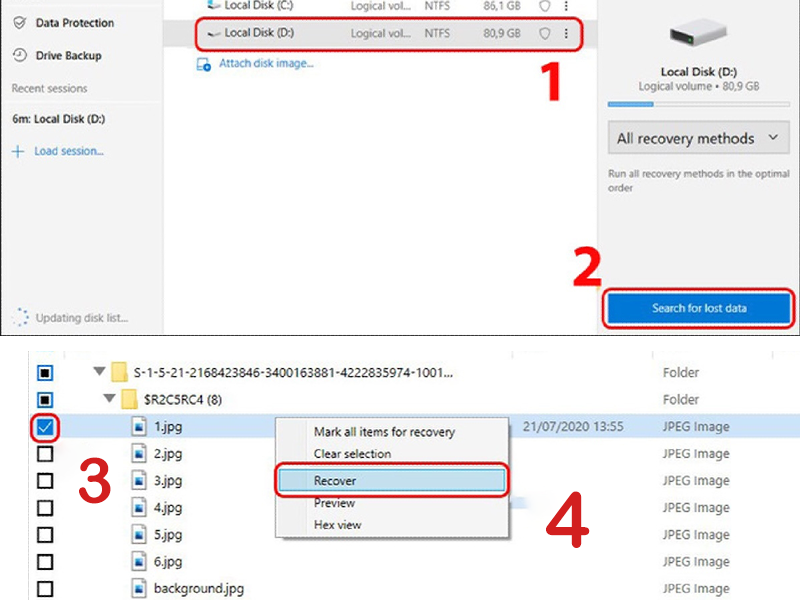Click the Data Protection shield icon in sidebar
Image resolution: width=800 pixels, height=600 pixels.
19,23
